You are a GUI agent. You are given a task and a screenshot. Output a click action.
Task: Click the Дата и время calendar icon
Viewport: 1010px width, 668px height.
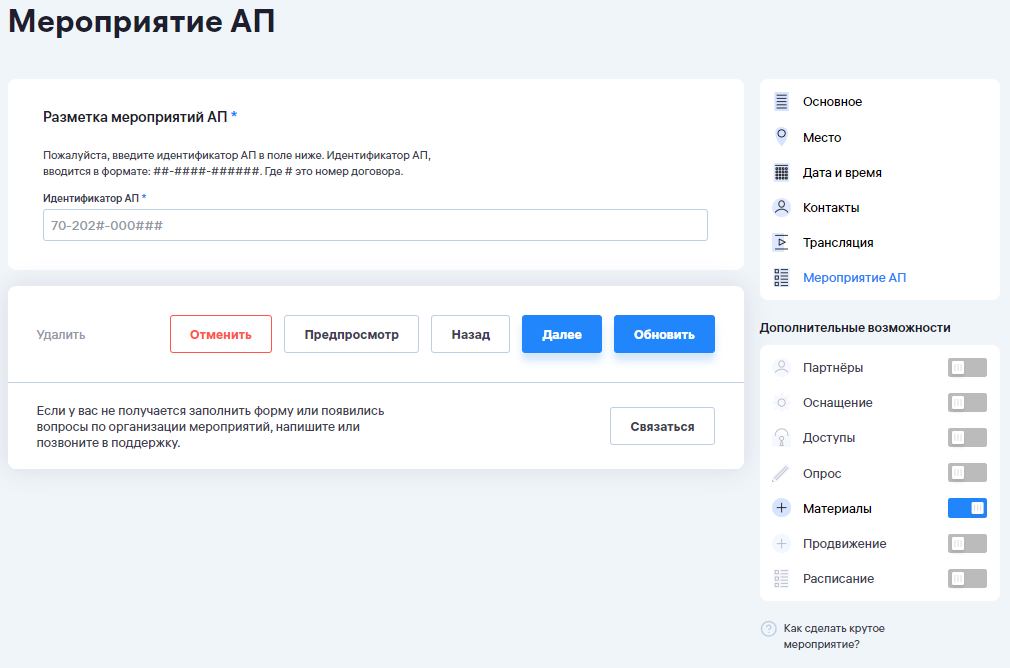pyautogui.click(x=781, y=172)
